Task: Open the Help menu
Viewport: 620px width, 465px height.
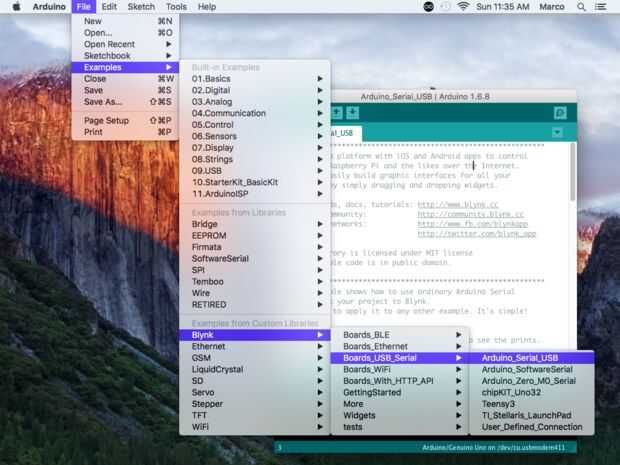Action: point(207,7)
